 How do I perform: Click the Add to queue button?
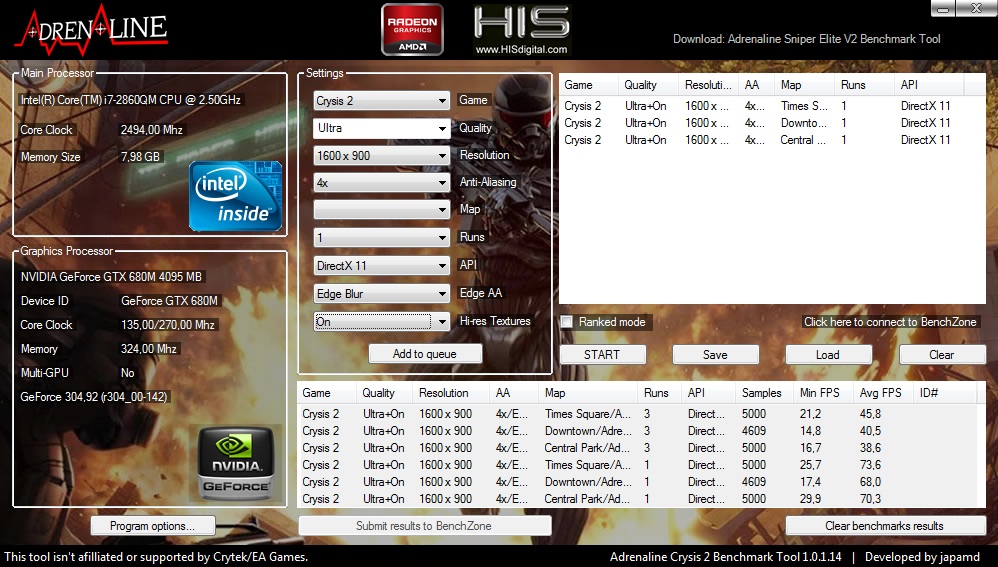[425, 354]
